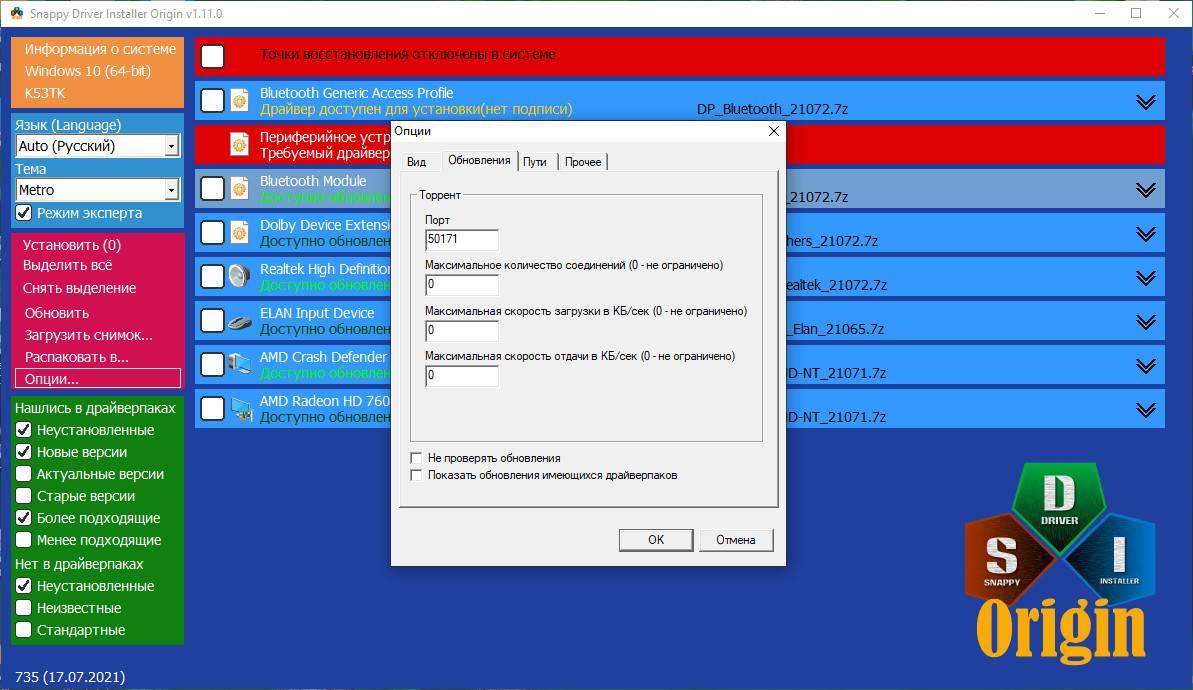Click the Snappy Driver Installer title bar icon

[x=17, y=13]
